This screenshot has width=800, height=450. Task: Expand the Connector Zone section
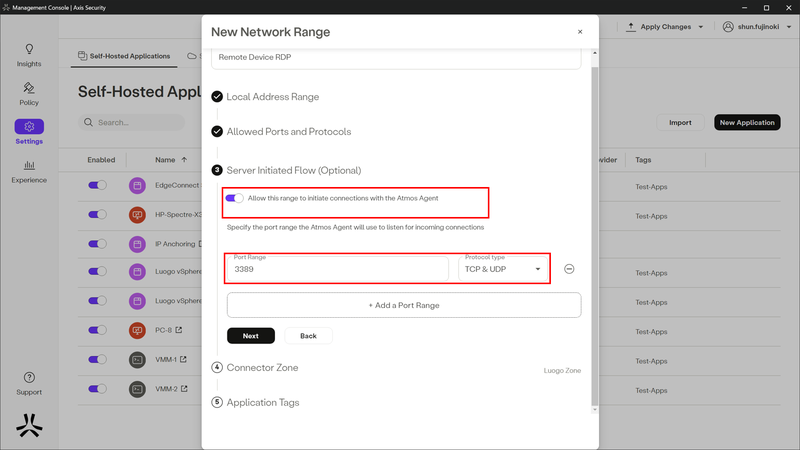click(x=262, y=367)
